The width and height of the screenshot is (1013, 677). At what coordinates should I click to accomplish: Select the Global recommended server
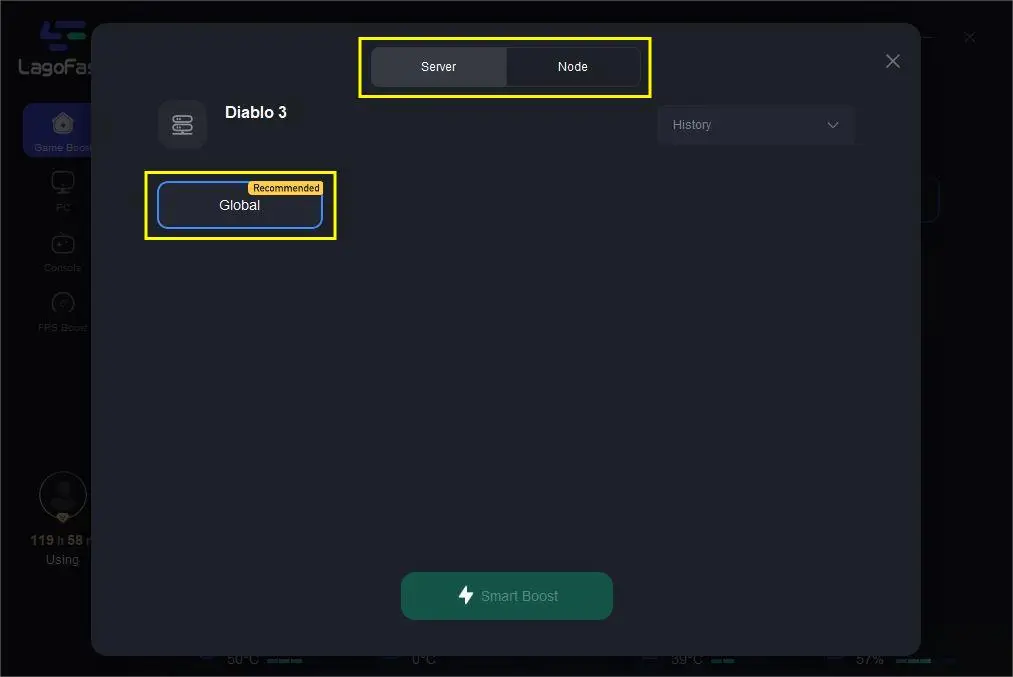click(x=240, y=205)
